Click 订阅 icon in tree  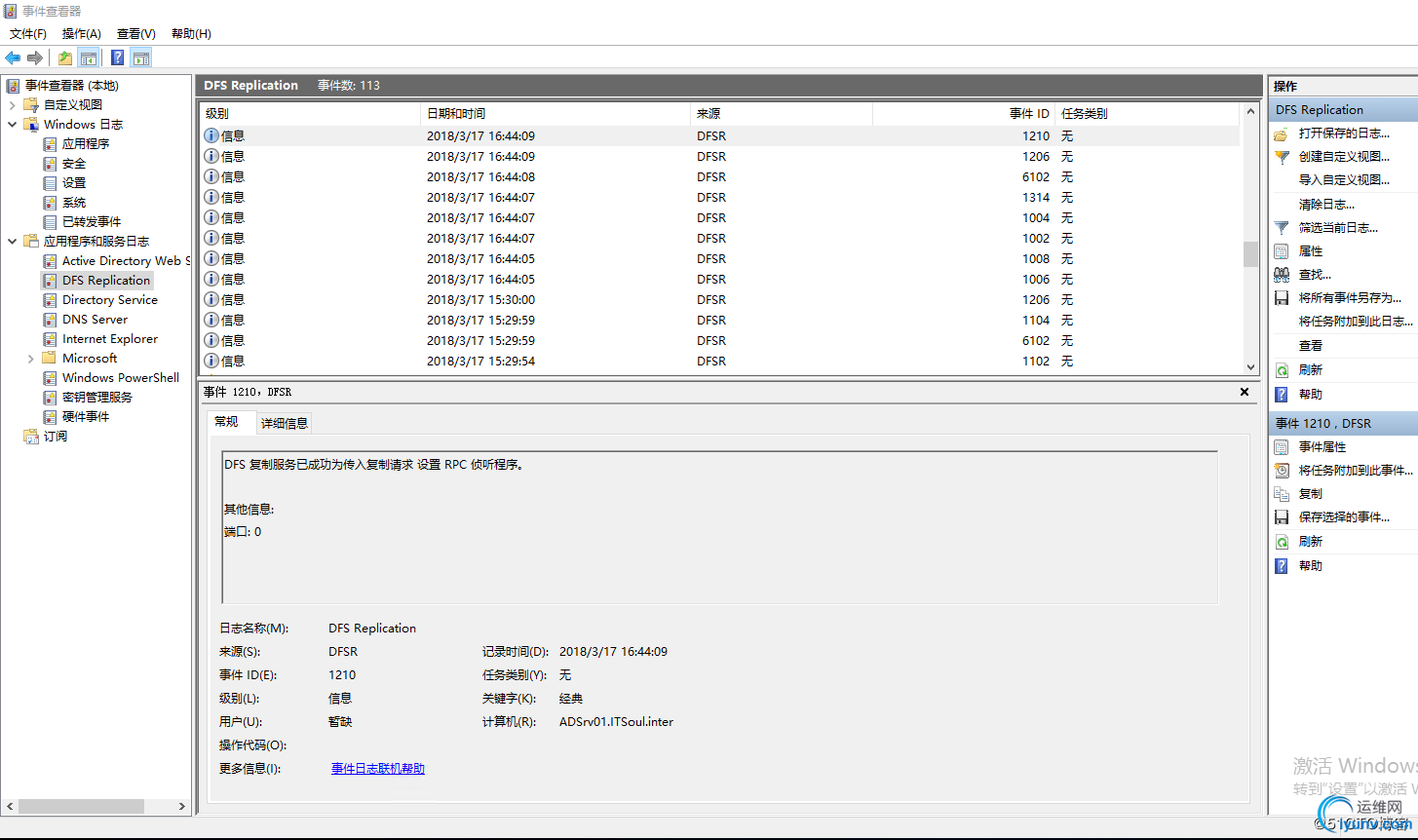(31, 437)
